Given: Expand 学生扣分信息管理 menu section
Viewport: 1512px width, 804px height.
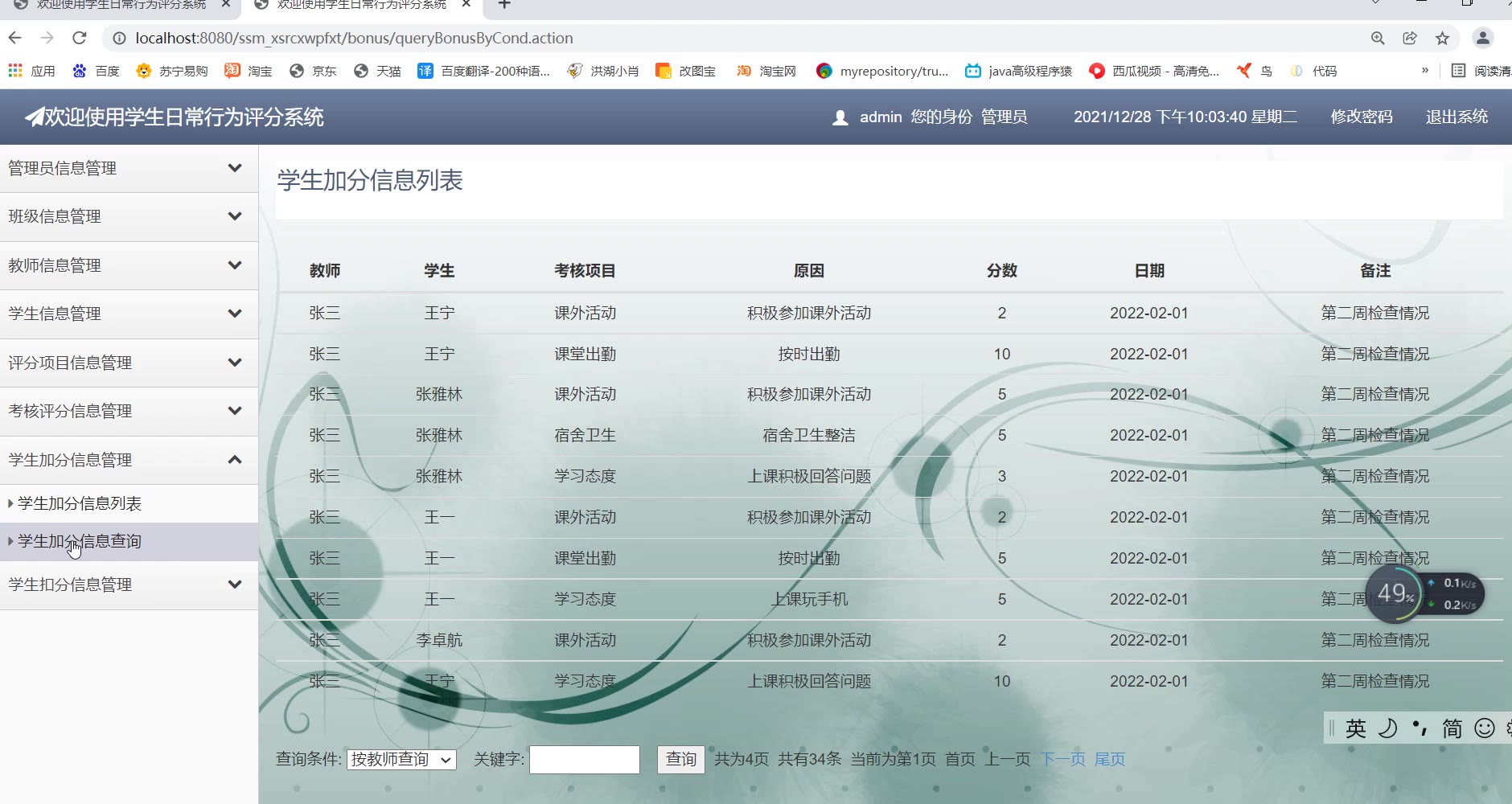Looking at the screenshot, I should point(129,585).
